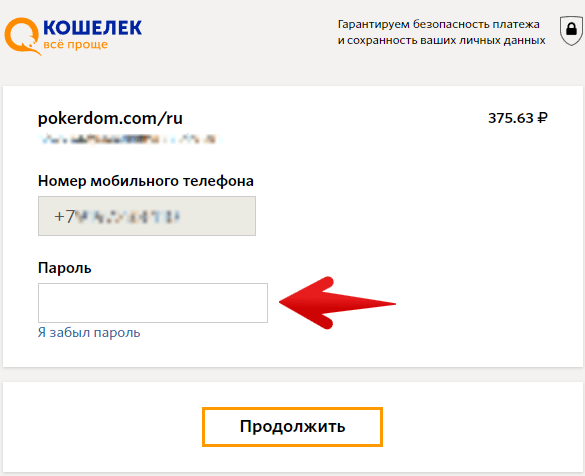Focus the Пароль password input field

pyautogui.click(x=153, y=303)
